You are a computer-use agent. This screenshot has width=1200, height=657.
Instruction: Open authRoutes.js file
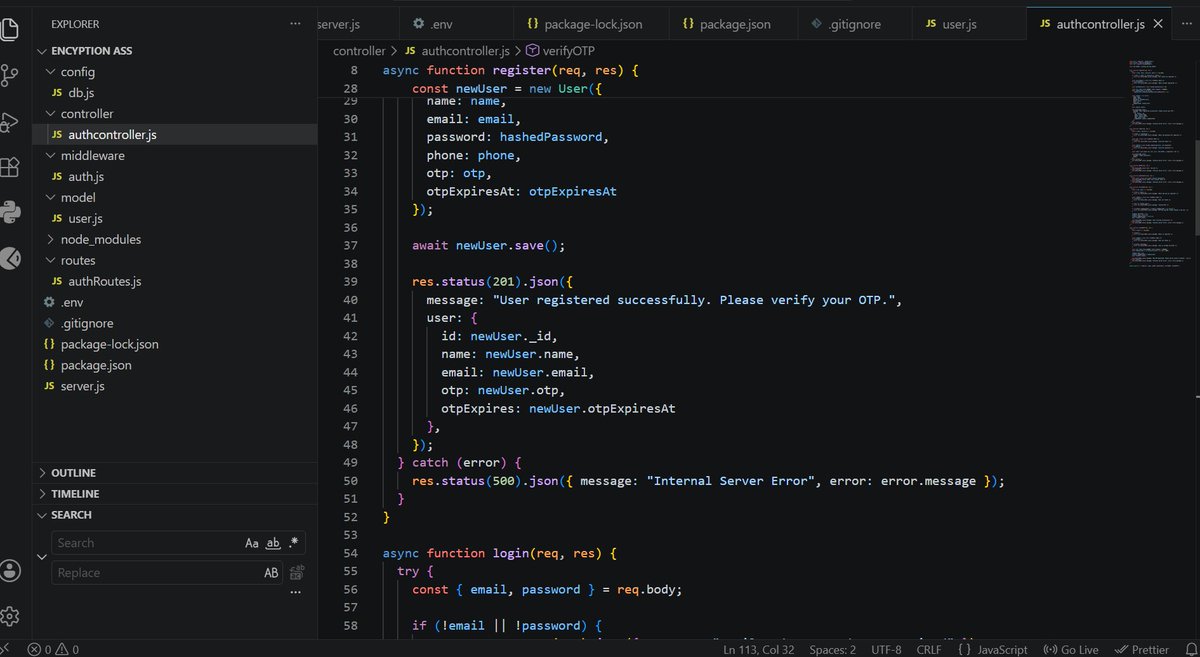105,282
